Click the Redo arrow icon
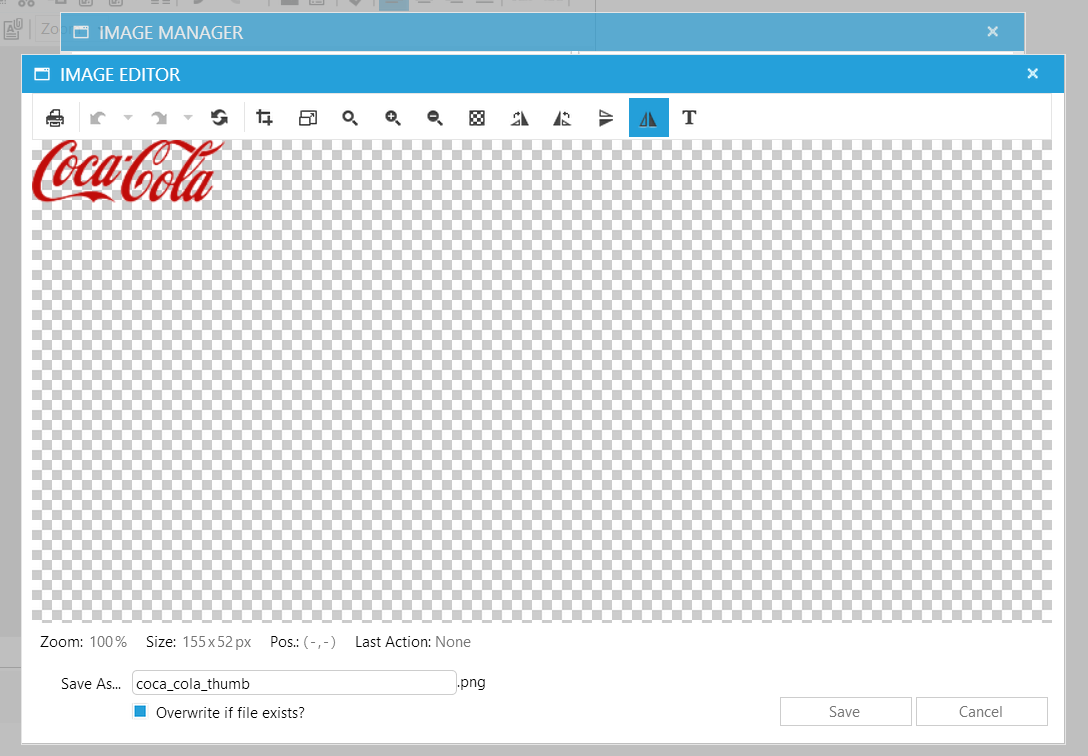This screenshot has width=1088, height=756. point(159,118)
